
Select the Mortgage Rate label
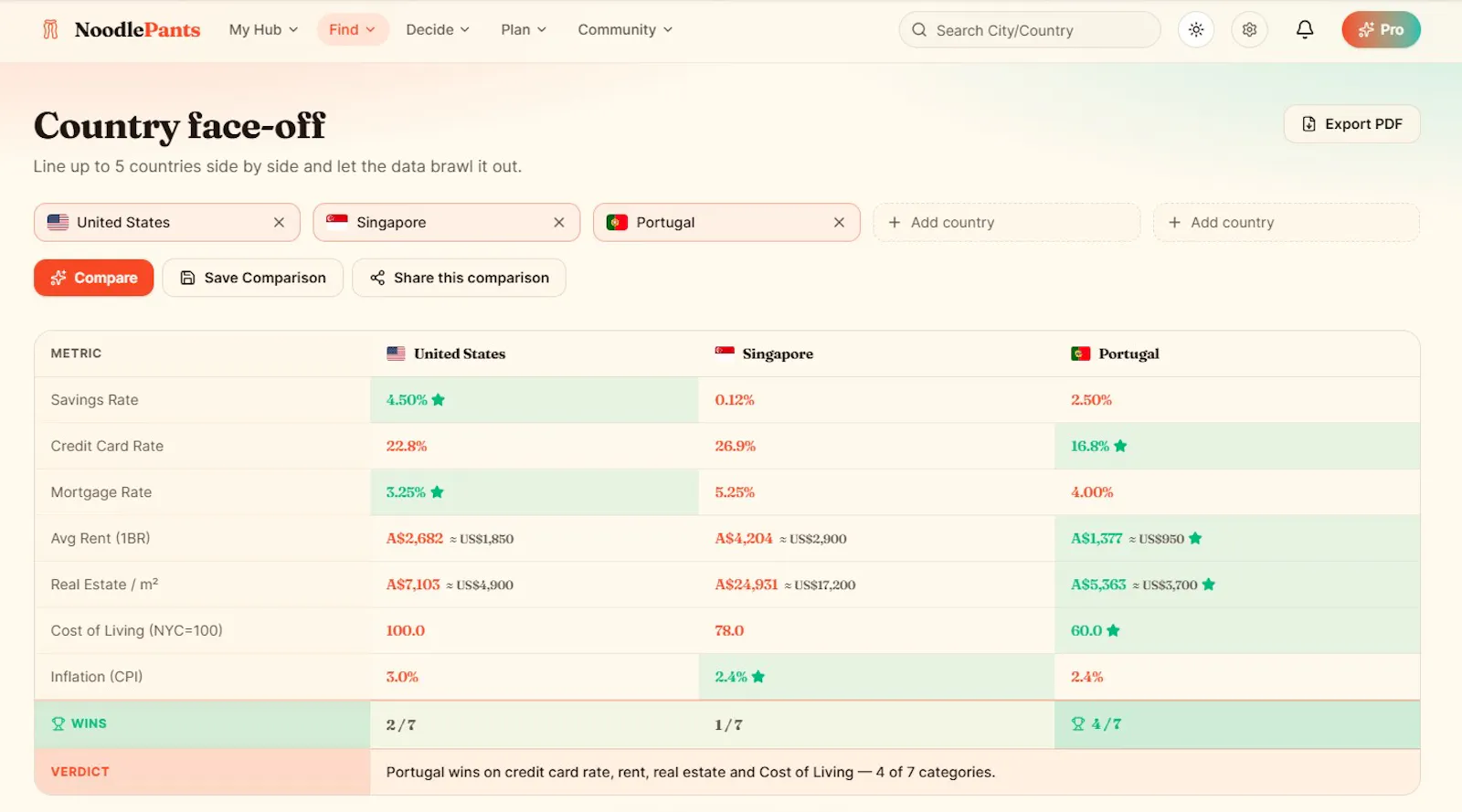101,492
